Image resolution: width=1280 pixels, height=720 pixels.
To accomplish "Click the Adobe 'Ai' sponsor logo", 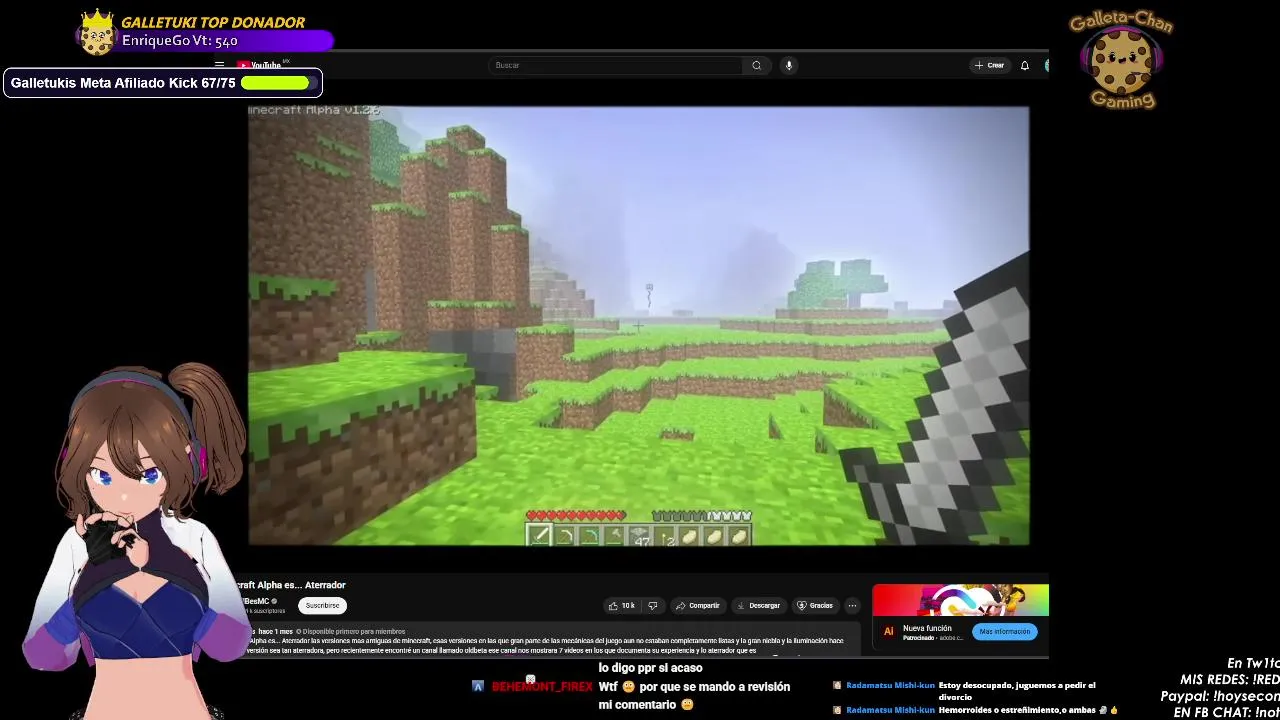I will (888, 632).
